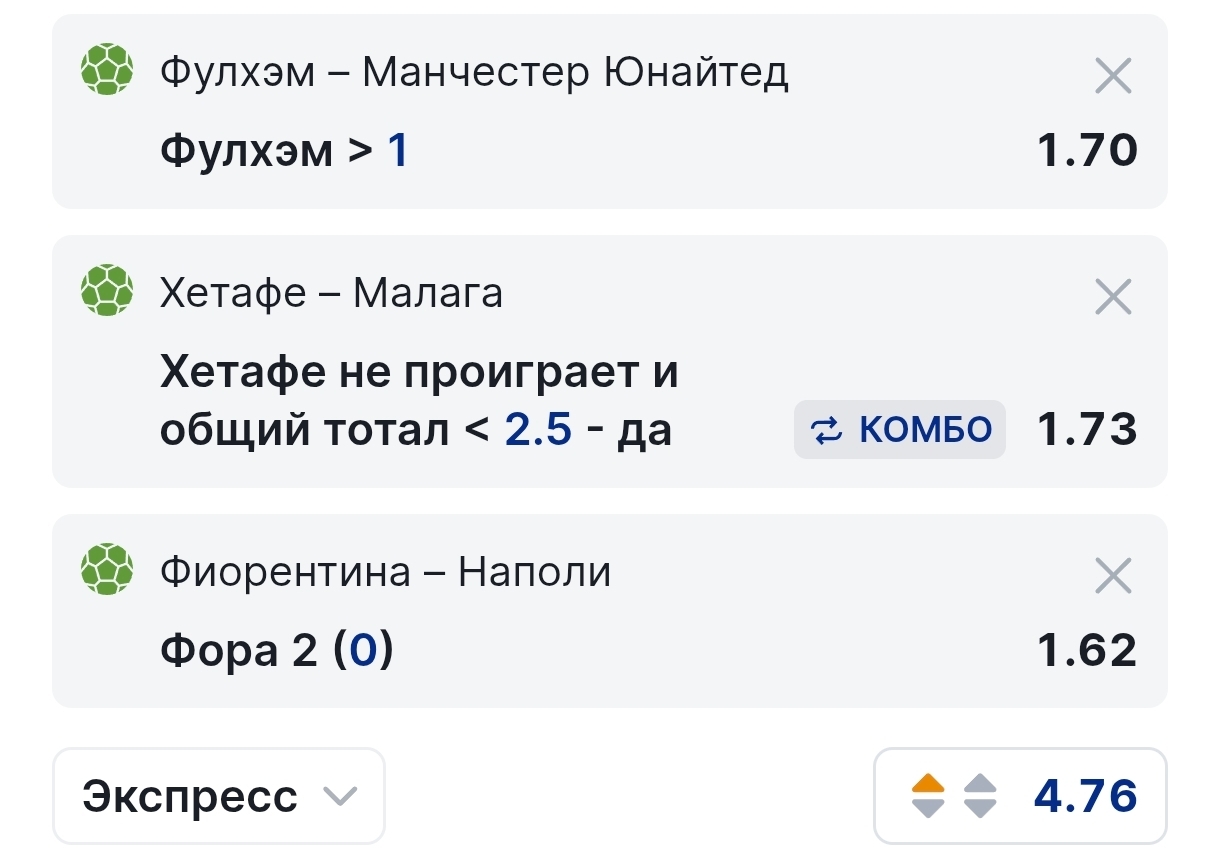Remove the Фулхэм – Манчестер Юнайтед bet
The image size is (1220, 862).
tap(1113, 76)
